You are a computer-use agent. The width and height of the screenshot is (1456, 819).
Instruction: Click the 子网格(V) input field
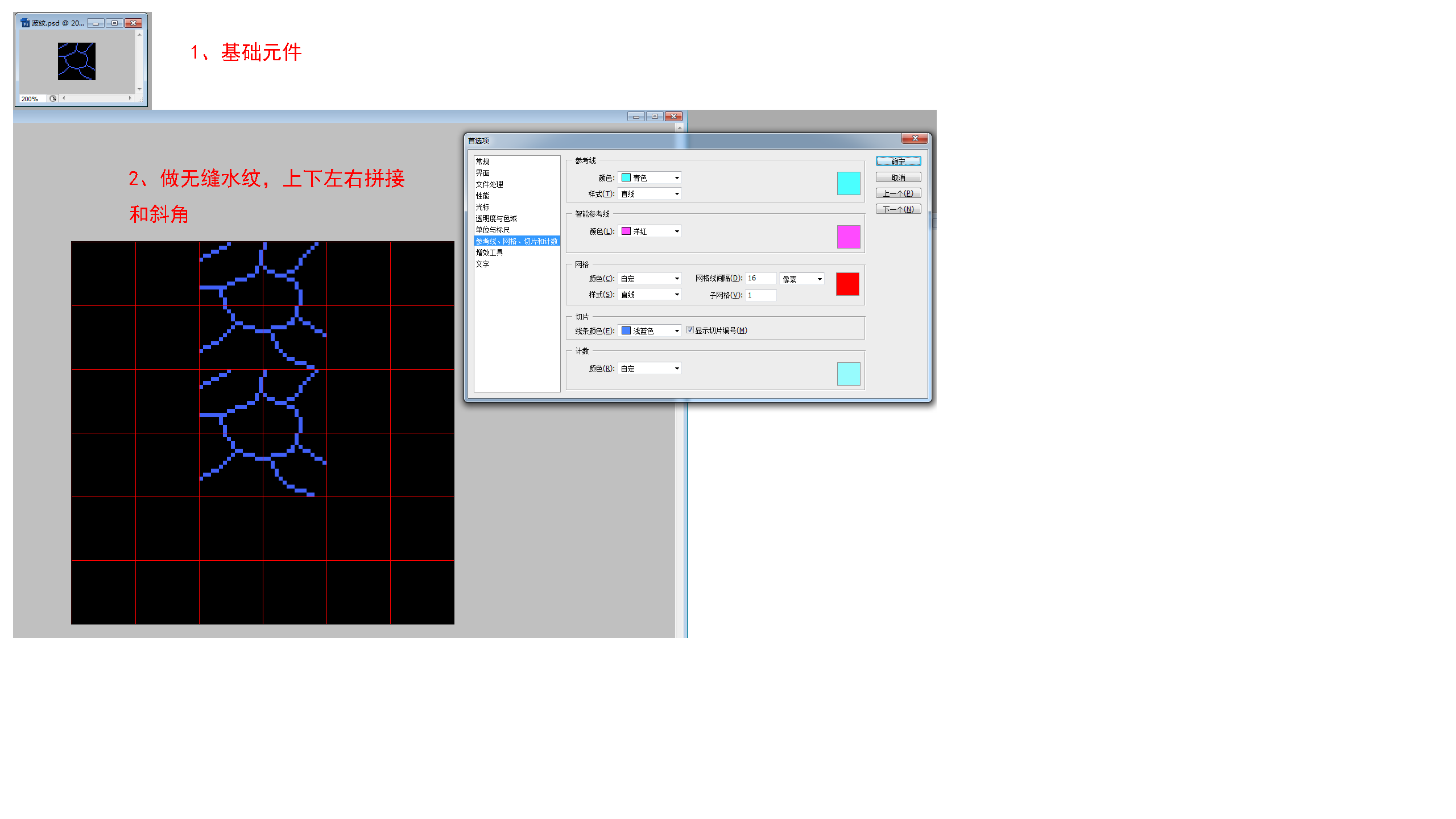click(760, 295)
